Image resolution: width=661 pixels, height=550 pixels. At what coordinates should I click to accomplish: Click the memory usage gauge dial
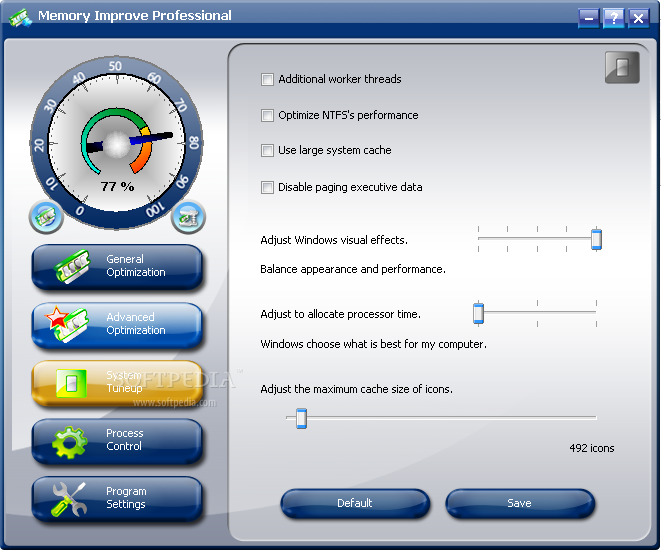pos(116,143)
